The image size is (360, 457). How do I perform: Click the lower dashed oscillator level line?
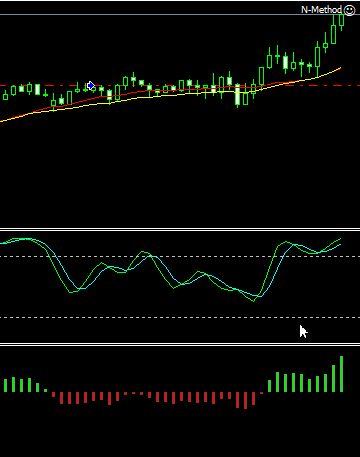tap(180, 317)
